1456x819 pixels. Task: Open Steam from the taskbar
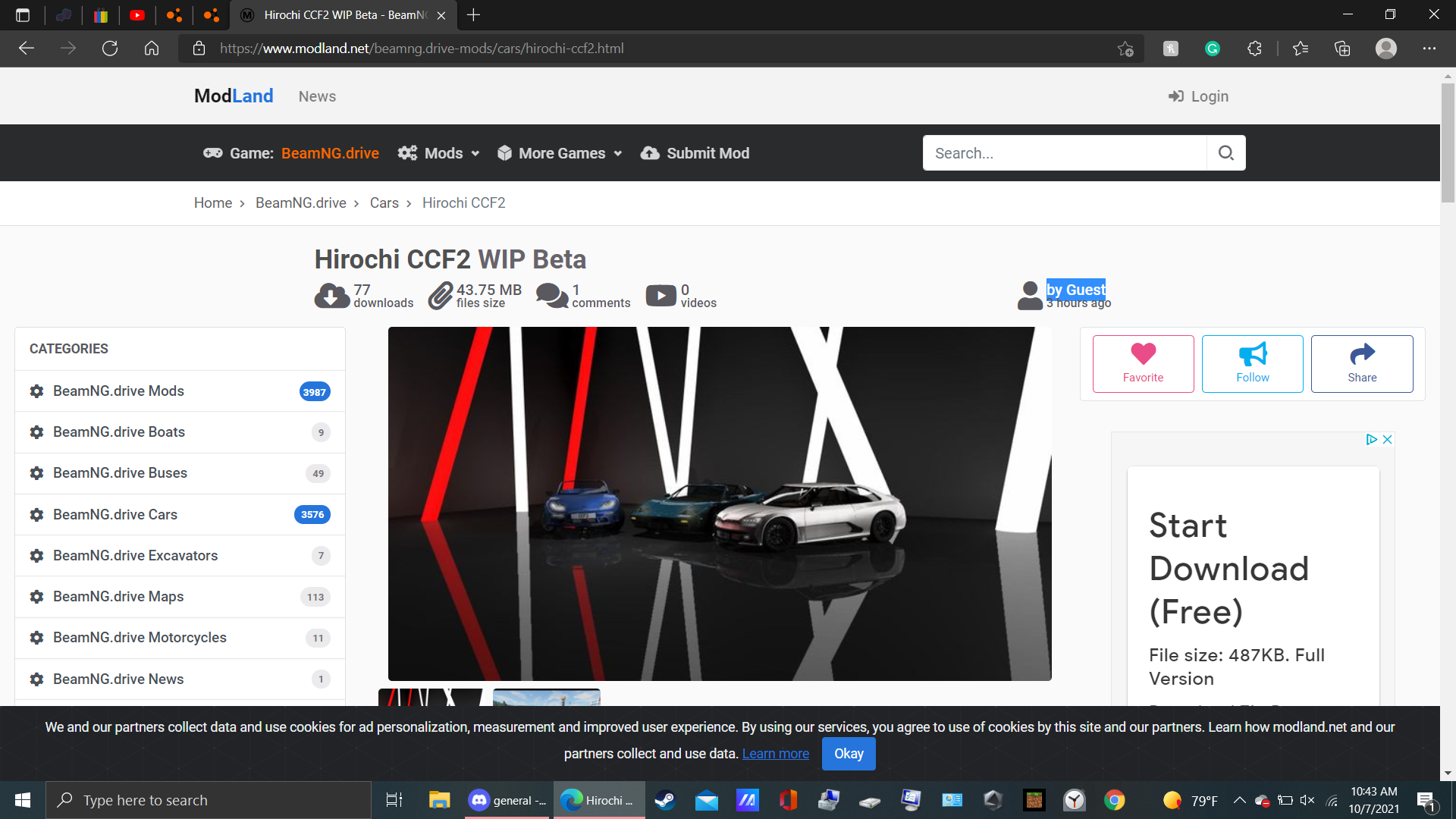coord(665,801)
